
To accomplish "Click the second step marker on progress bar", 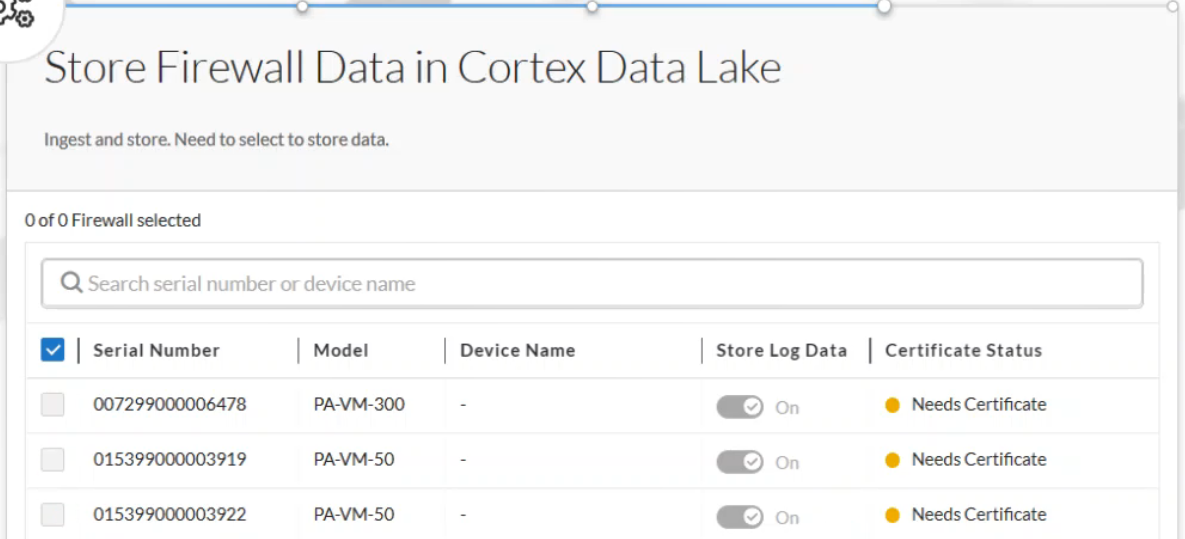I will point(592,6).
